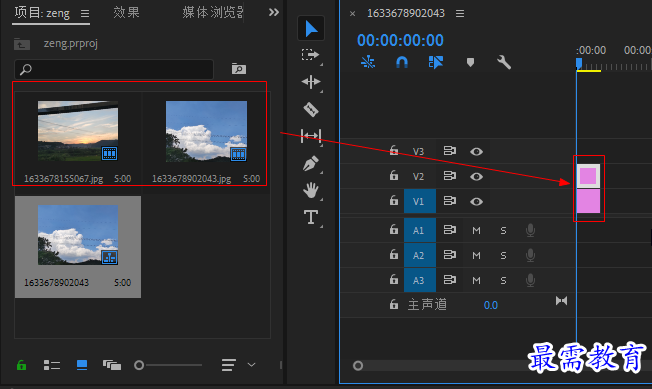Open sort icons menu
Screen dimensions: 652x389
tap(229, 365)
